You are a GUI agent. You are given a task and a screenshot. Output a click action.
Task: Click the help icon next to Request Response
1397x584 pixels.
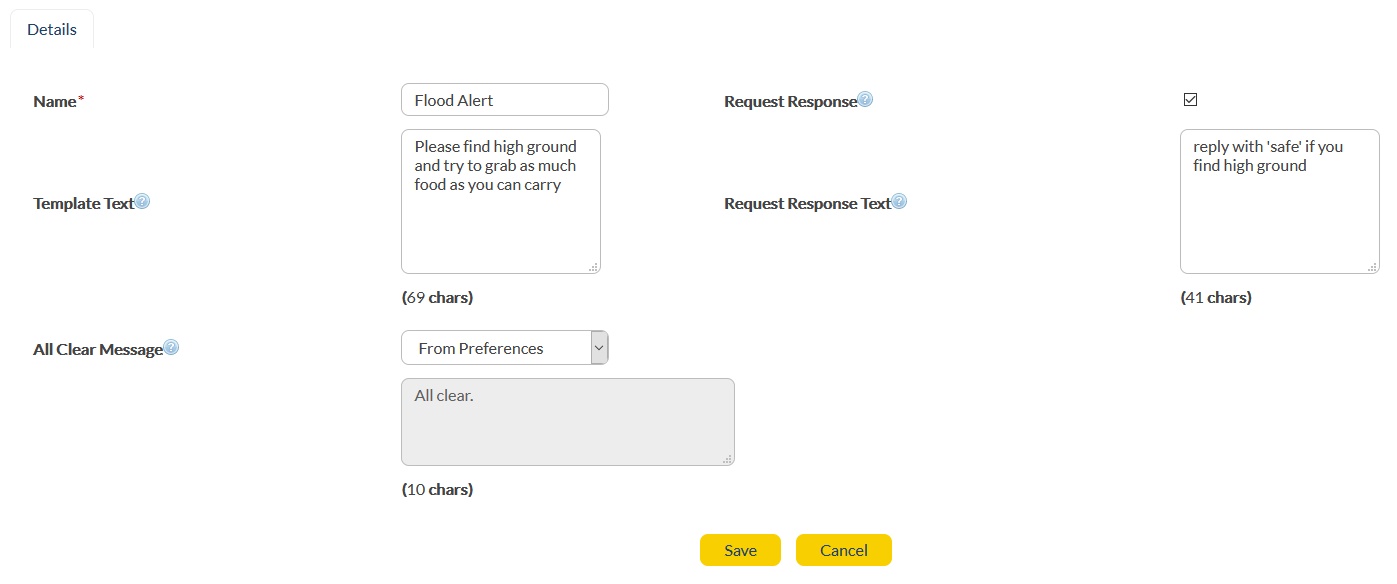click(x=865, y=100)
